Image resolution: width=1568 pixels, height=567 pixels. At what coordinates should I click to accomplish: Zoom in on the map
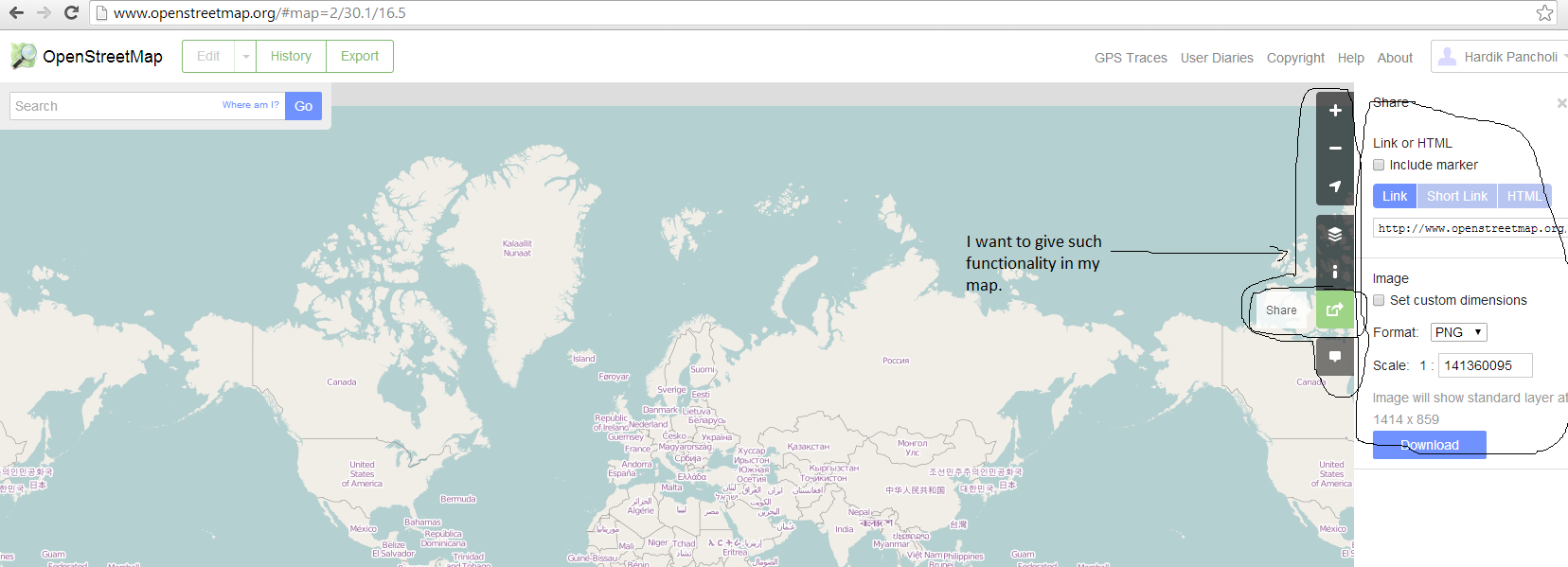tap(1334, 111)
